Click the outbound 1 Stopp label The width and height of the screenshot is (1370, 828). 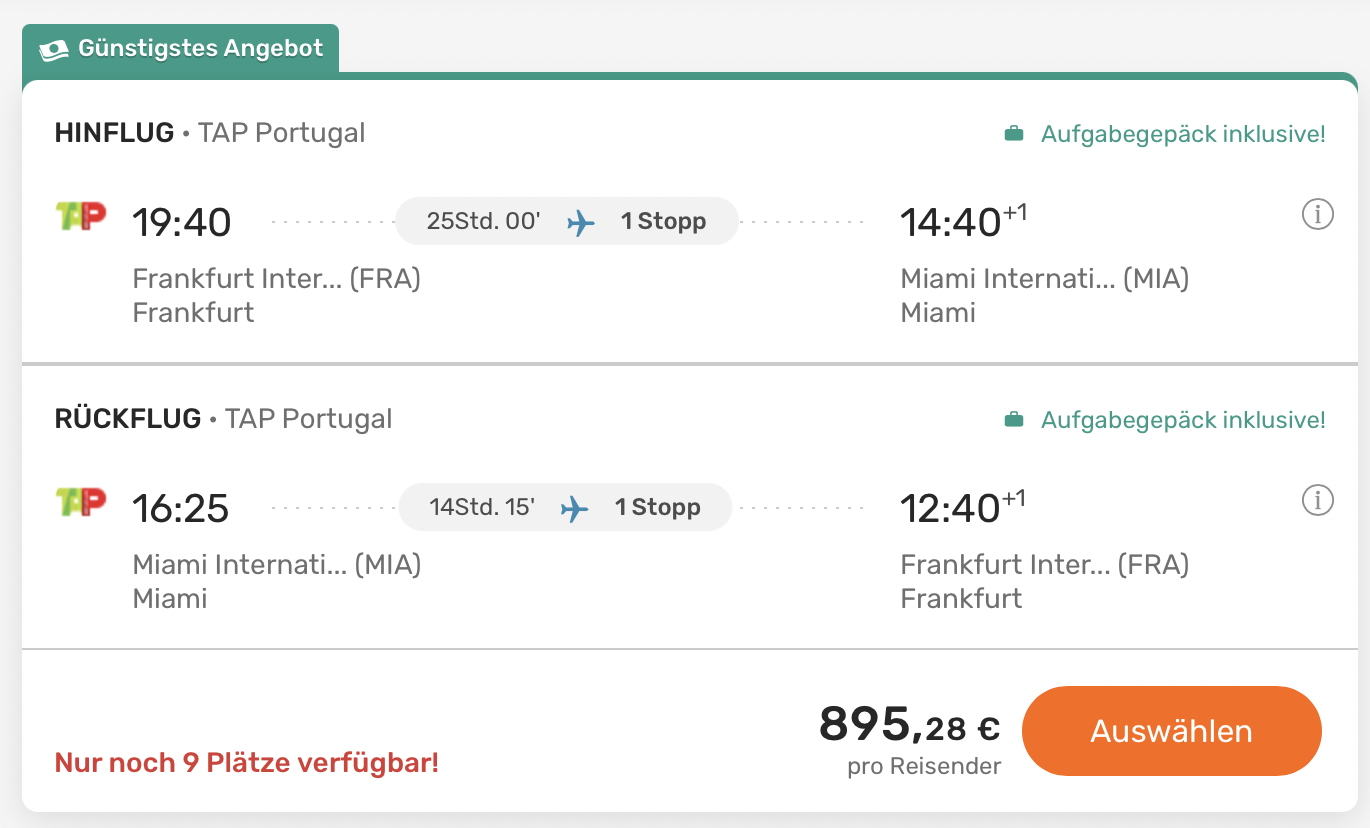[x=663, y=222]
